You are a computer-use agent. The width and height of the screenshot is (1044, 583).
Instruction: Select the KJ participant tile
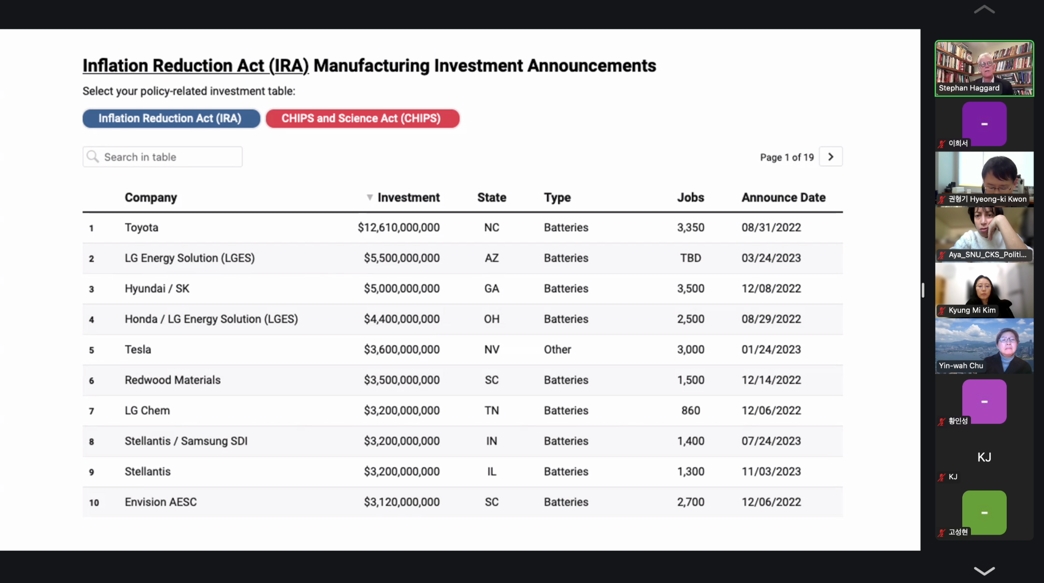click(984, 457)
